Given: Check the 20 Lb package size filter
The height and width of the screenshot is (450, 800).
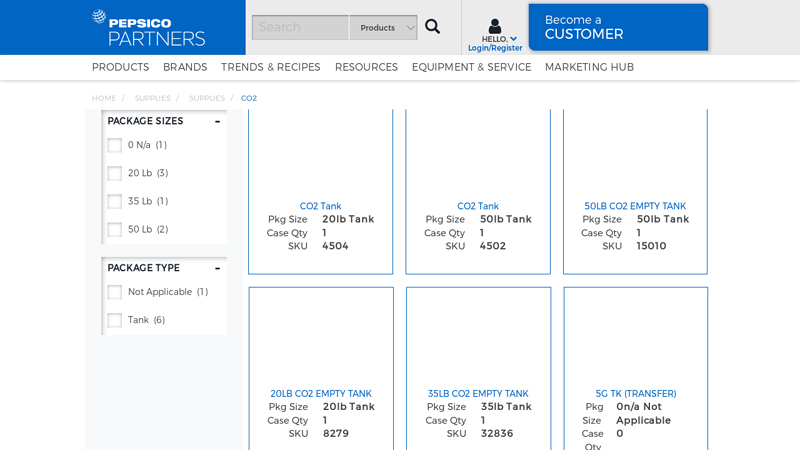Looking at the screenshot, I should (x=115, y=173).
